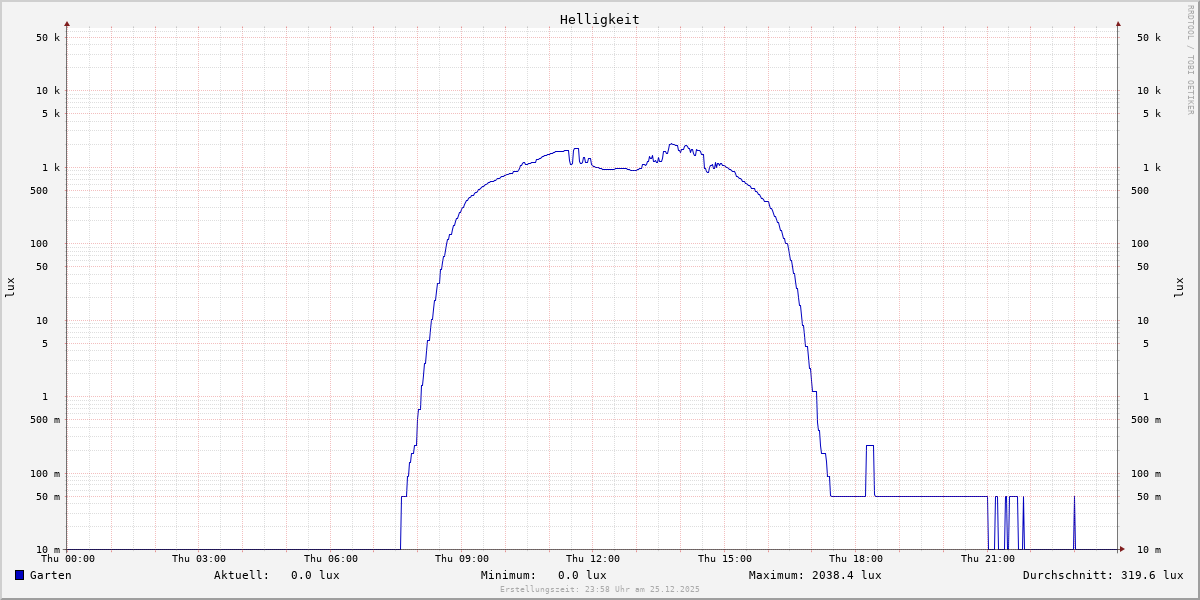Click the Erstellungszeit timestamp footer text
The width and height of the screenshot is (1200, 600).
click(600, 589)
